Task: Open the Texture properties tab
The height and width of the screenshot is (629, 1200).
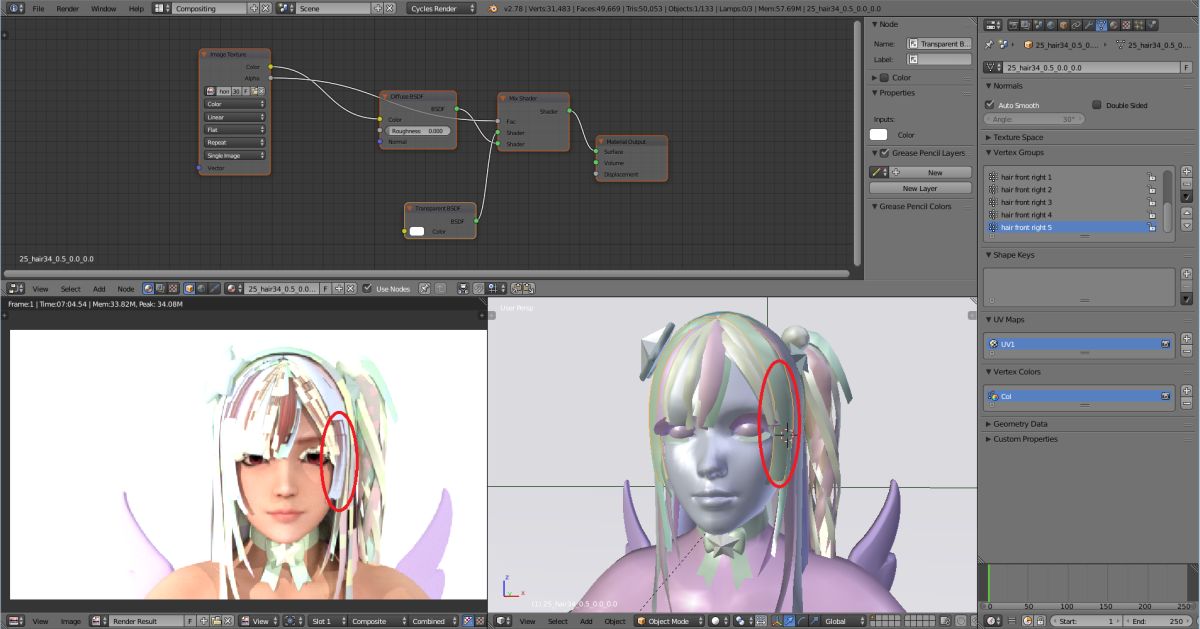Action: click(1127, 25)
